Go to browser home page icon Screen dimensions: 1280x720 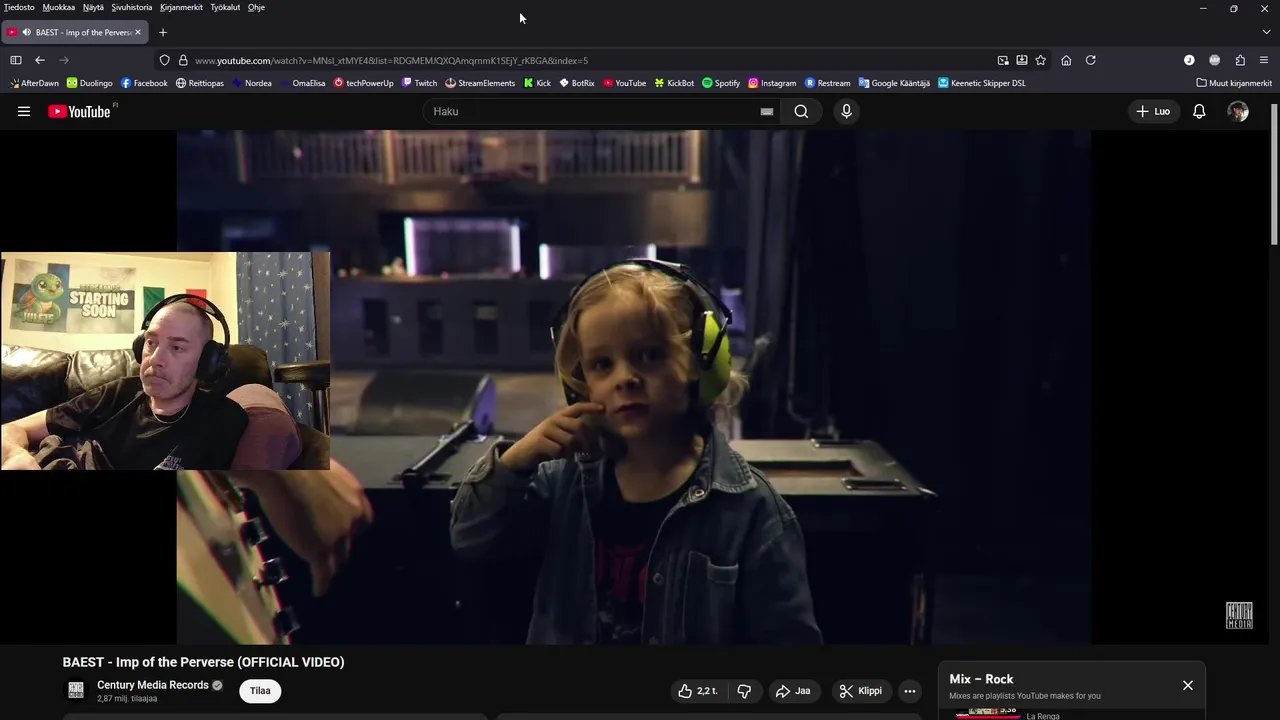[1066, 60]
